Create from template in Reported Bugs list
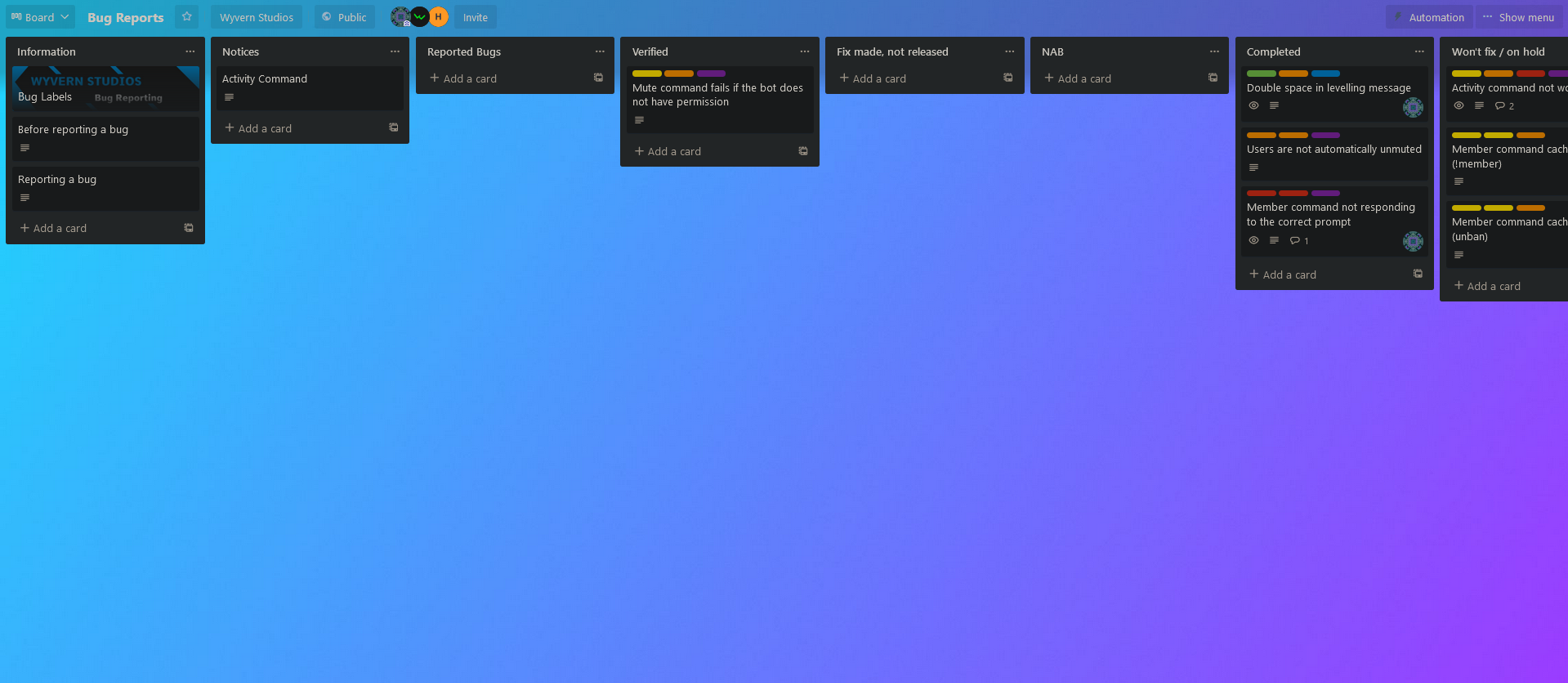The height and width of the screenshot is (683, 1568). (598, 78)
